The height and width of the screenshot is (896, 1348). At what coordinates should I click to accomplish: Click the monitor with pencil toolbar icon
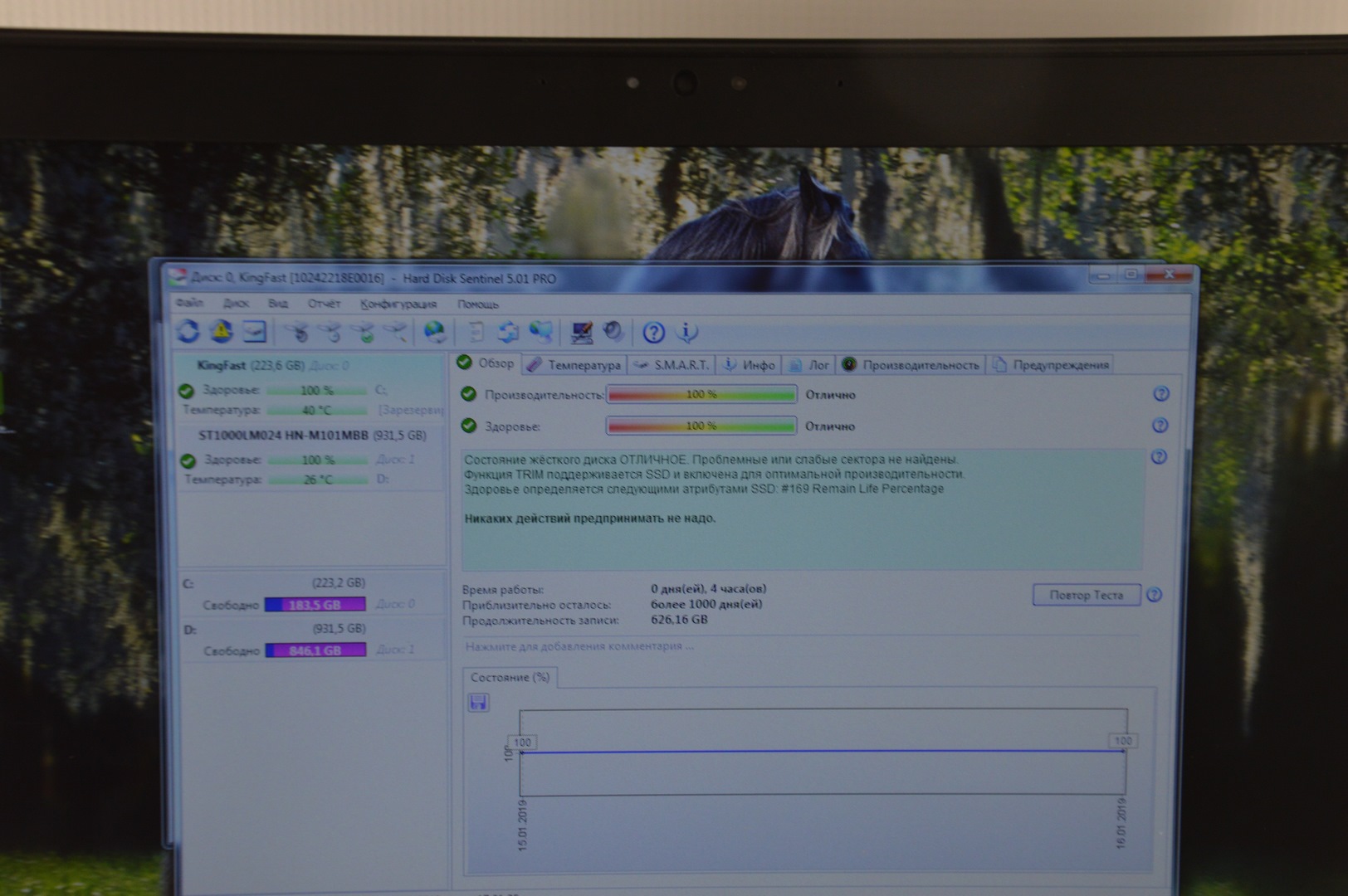coord(582,333)
